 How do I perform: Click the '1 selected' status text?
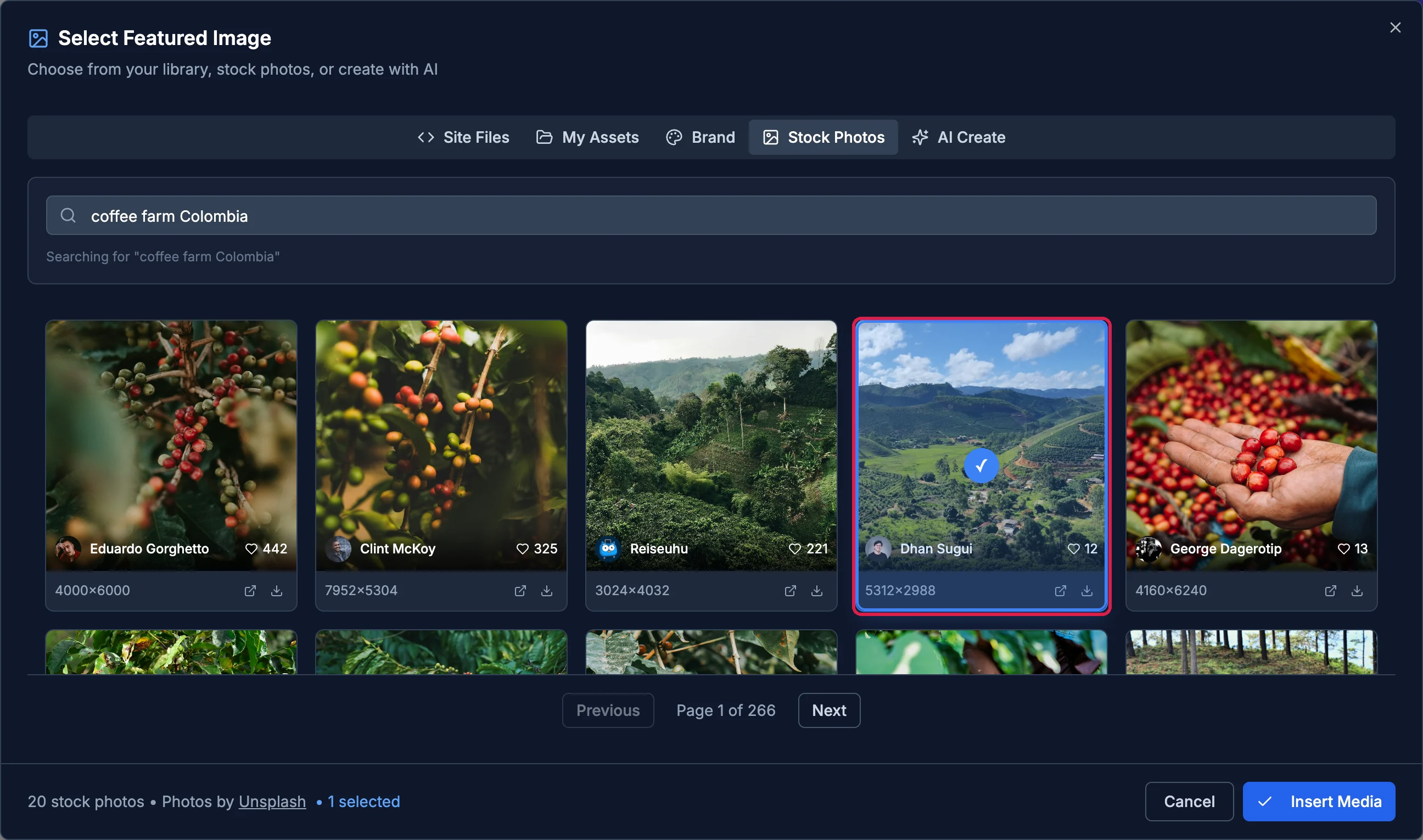363,801
